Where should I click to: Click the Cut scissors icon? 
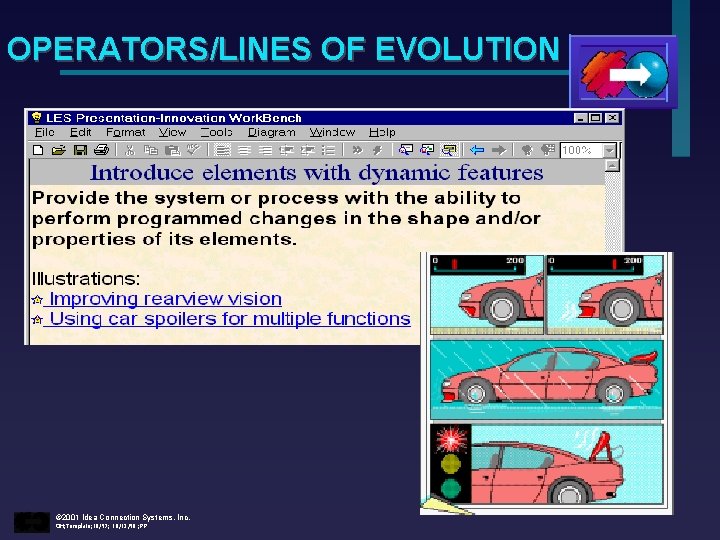[130, 150]
